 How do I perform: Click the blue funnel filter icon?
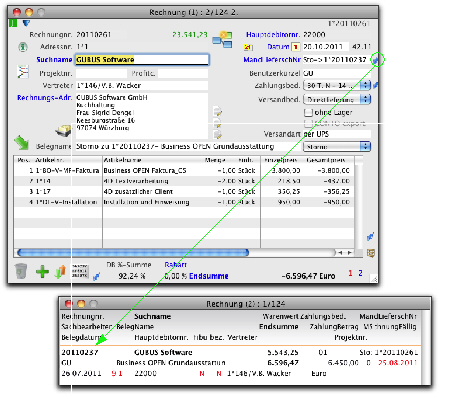click(x=26, y=23)
